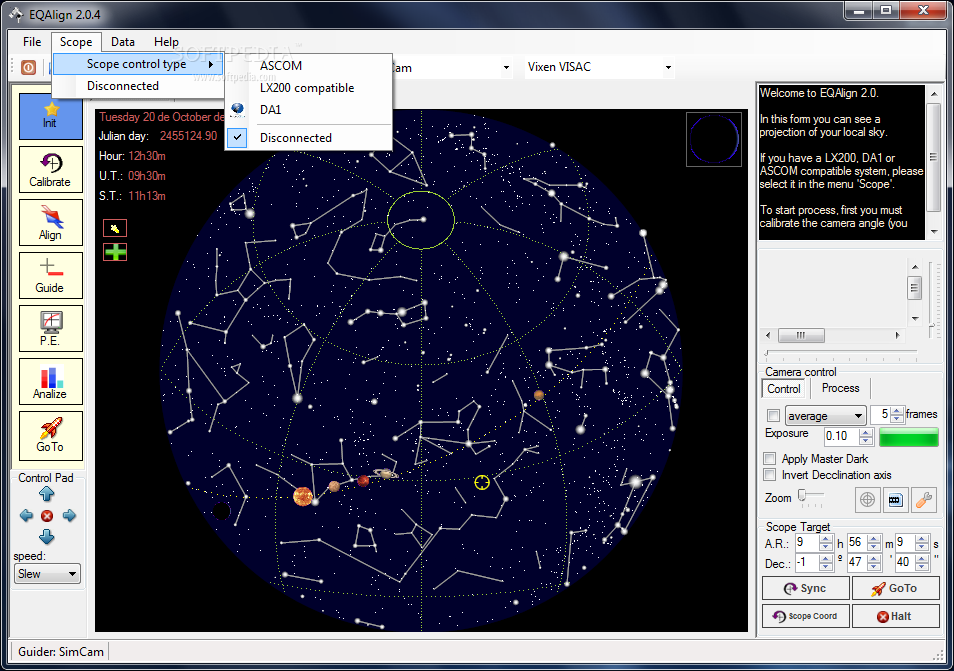
Task: Expand Scope control type submenu
Action: [139, 64]
